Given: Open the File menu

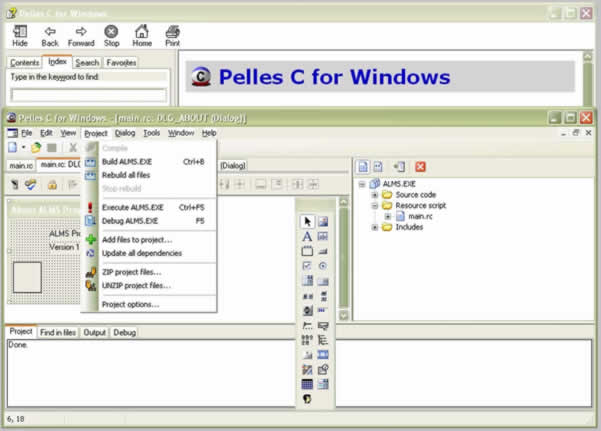Looking at the screenshot, I should pyautogui.click(x=26, y=133).
